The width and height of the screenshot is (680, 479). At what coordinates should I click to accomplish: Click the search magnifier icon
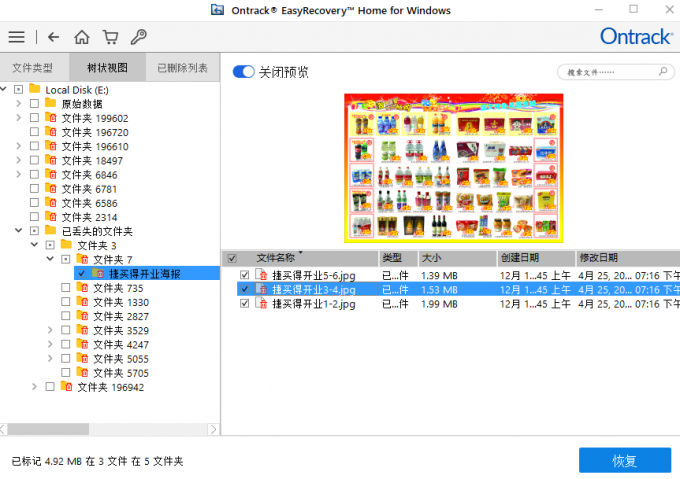(663, 71)
